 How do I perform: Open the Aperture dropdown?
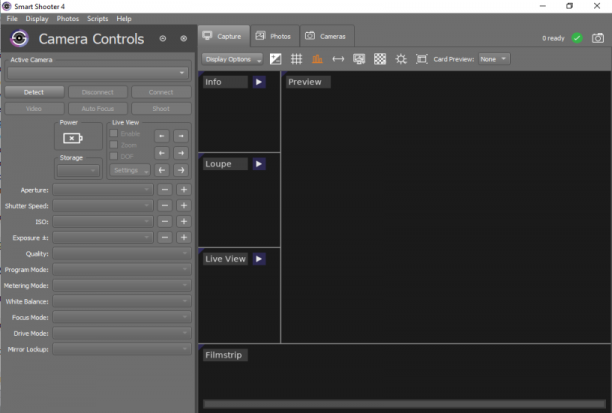103,190
